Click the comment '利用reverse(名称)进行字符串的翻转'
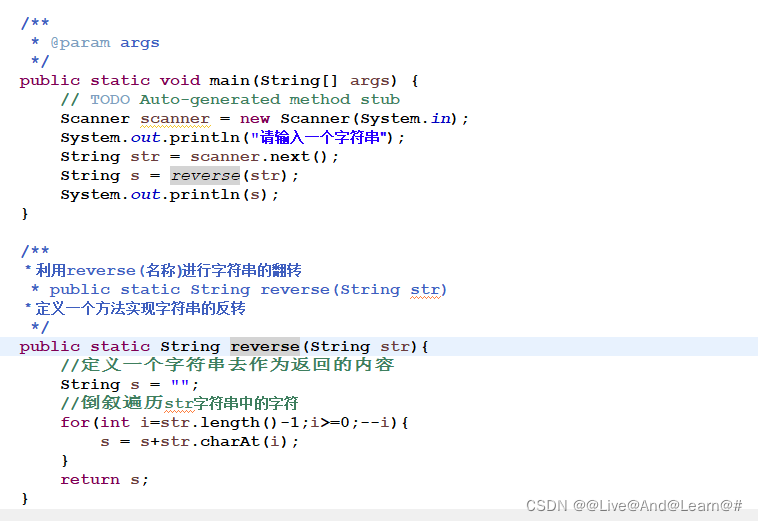The width and height of the screenshot is (758, 521). 163,270
